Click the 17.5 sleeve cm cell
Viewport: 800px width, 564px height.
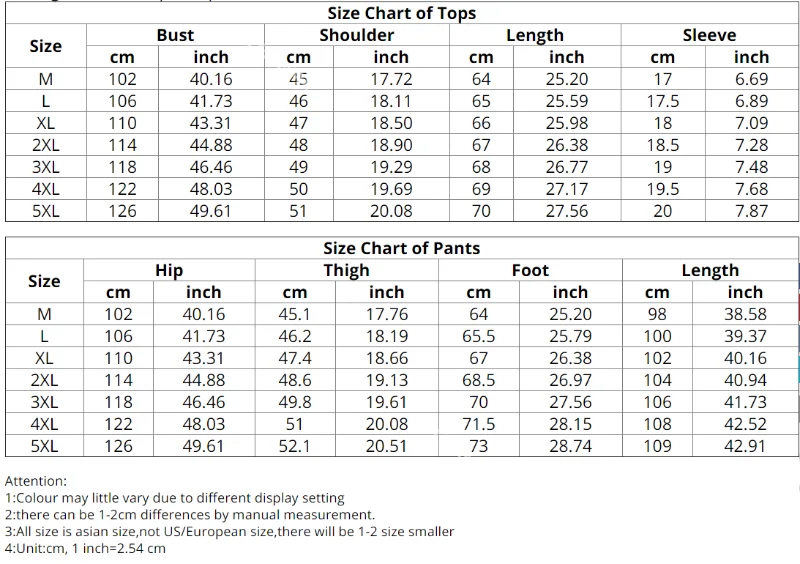click(x=662, y=101)
